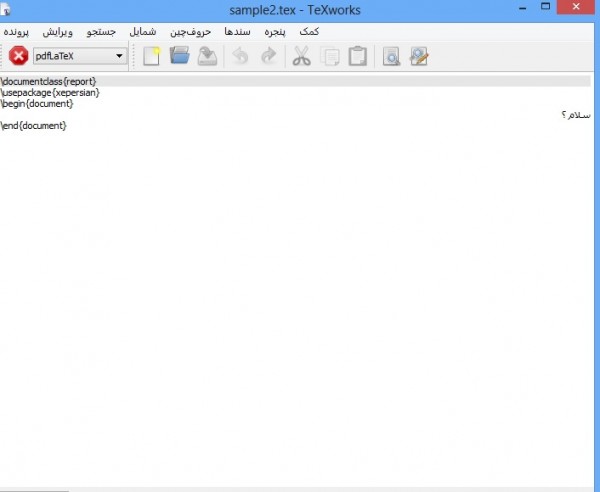The width and height of the screenshot is (600, 492).
Task: Click the Undo arrow icon
Action: point(240,56)
